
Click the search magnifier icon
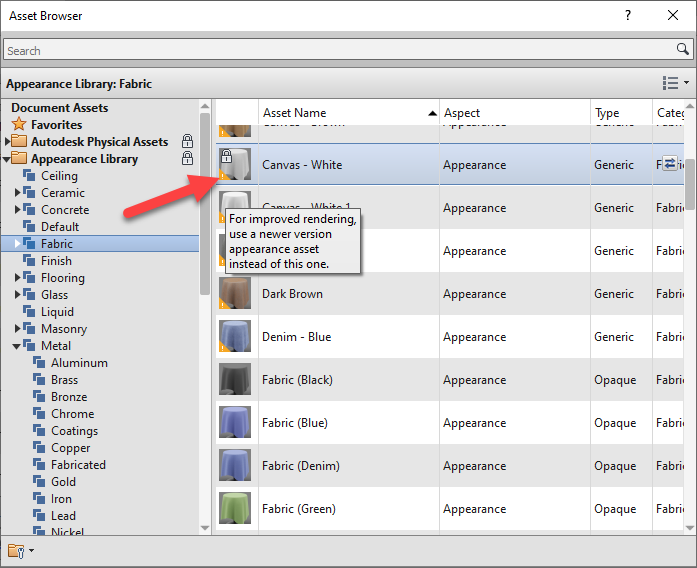[682, 49]
